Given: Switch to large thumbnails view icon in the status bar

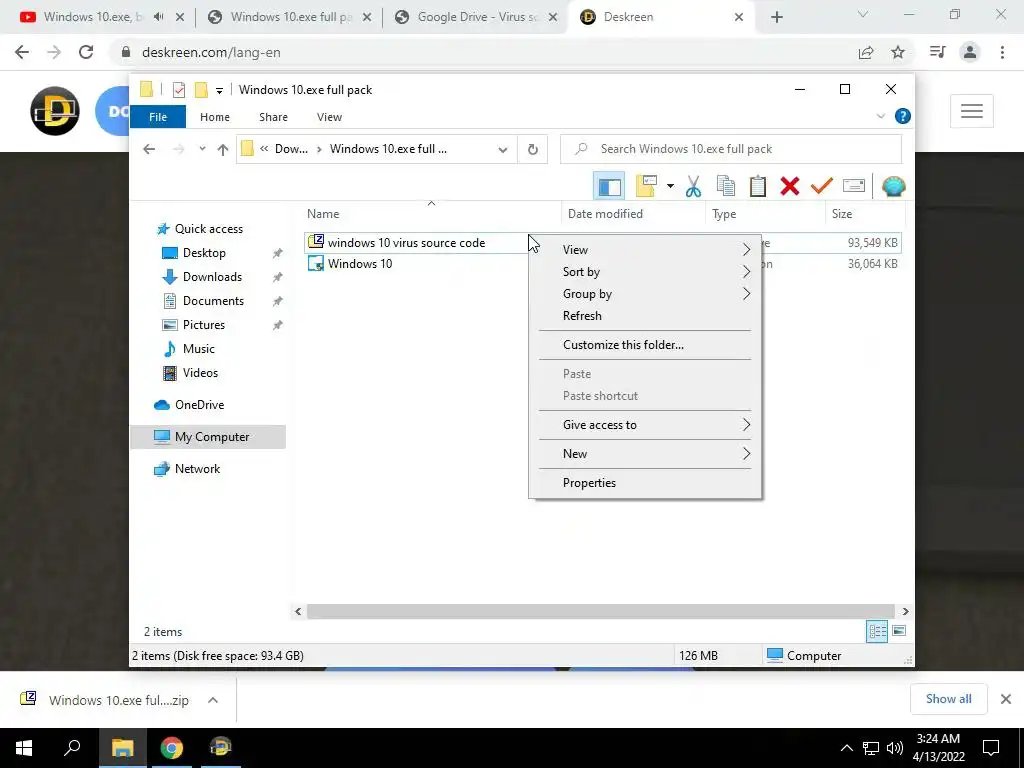Looking at the screenshot, I should coord(899,631).
